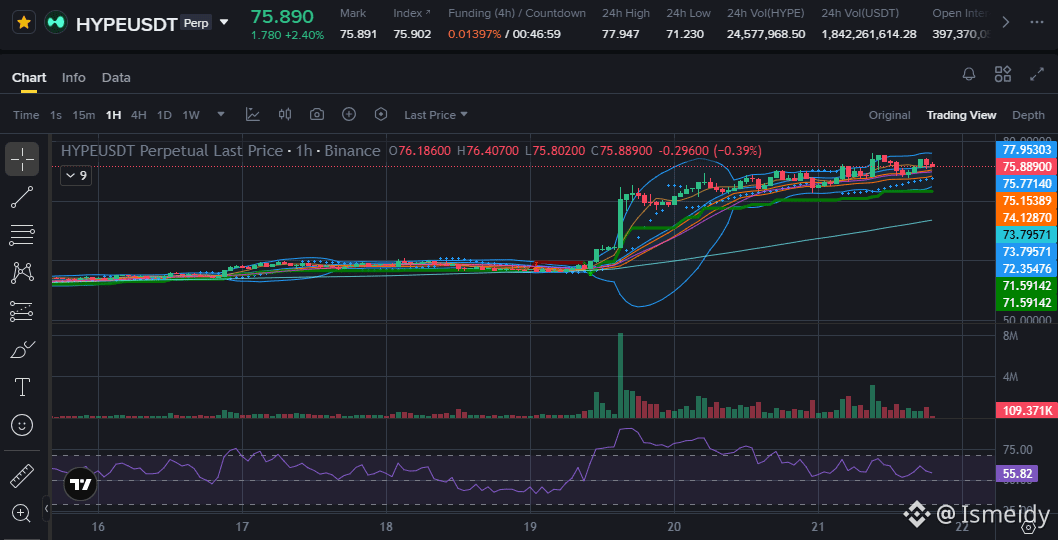This screenshot has width=1058, height=540.
Task: Switch to Trading View chart
Action: tap(962, 115)
